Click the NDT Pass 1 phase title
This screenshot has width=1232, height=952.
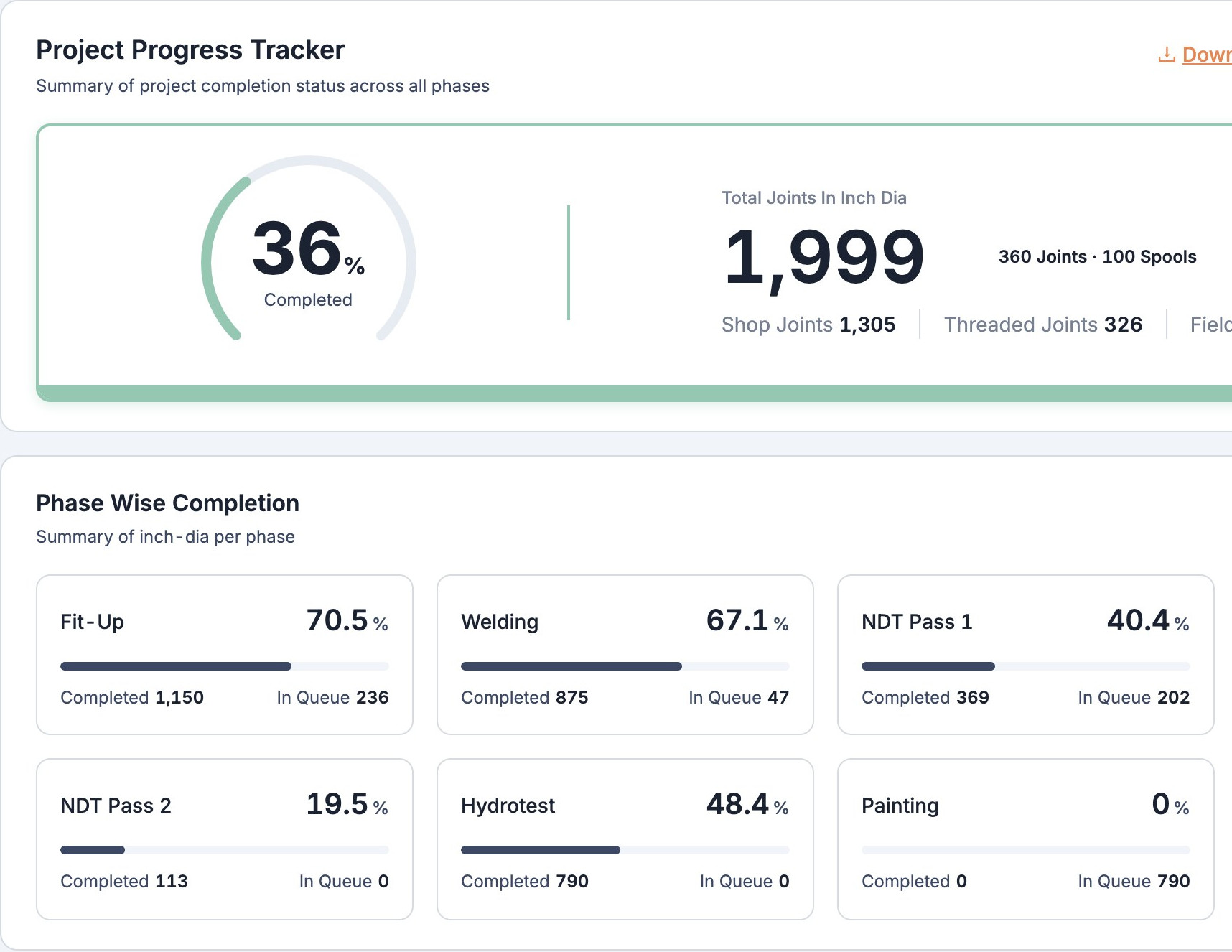pyautogui.click(x=917, y=622)
